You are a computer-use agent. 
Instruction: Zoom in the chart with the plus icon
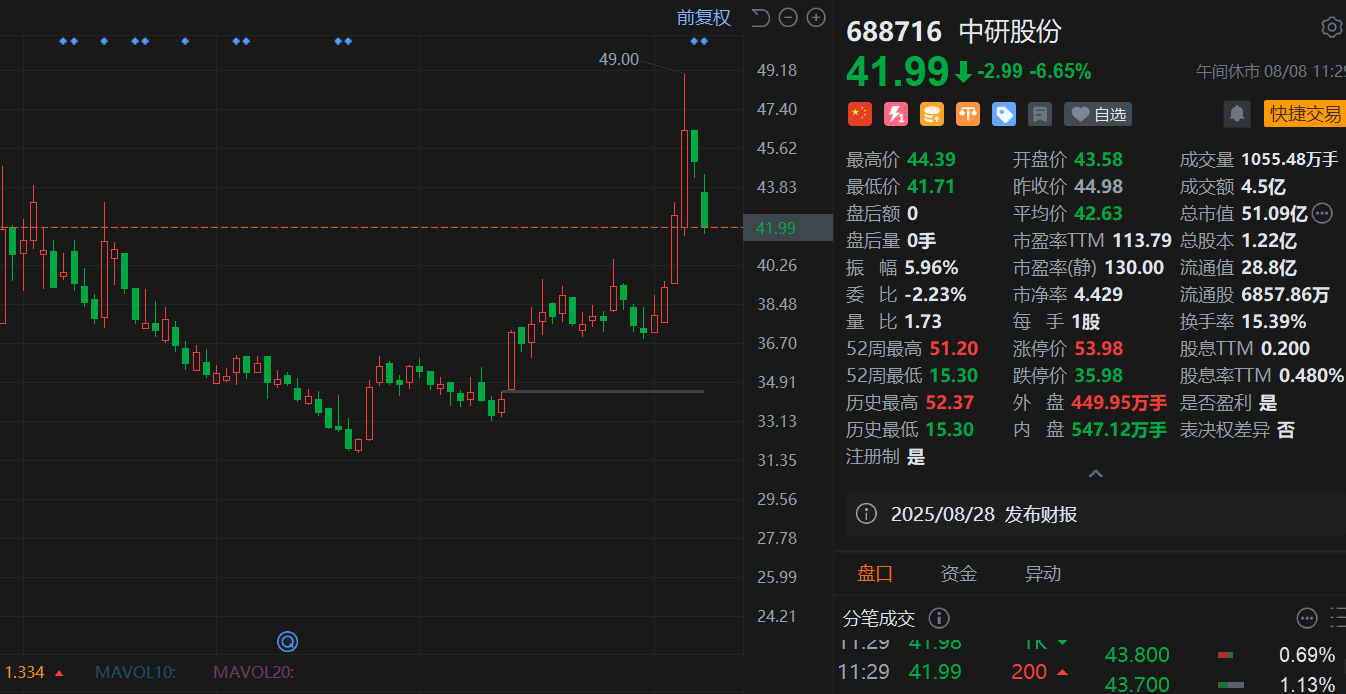816,17
